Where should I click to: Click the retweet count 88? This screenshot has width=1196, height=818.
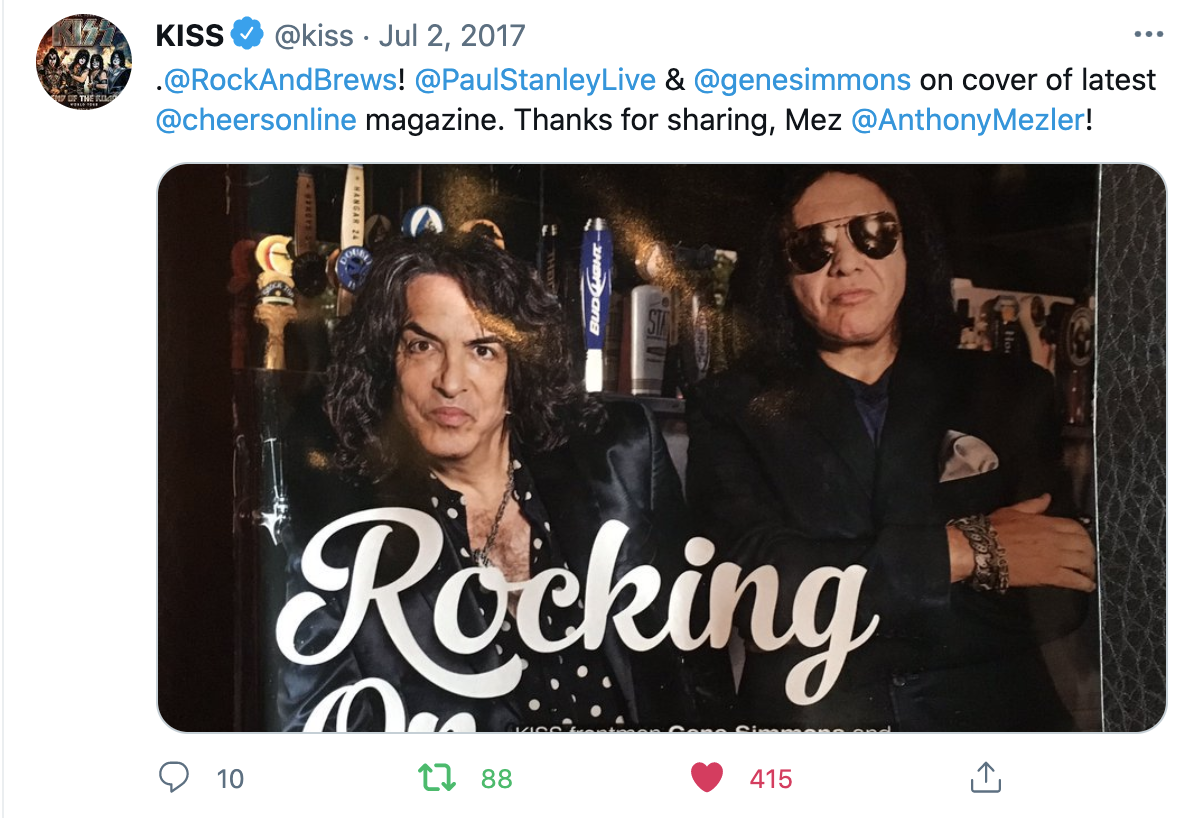[x=497, y=778]
